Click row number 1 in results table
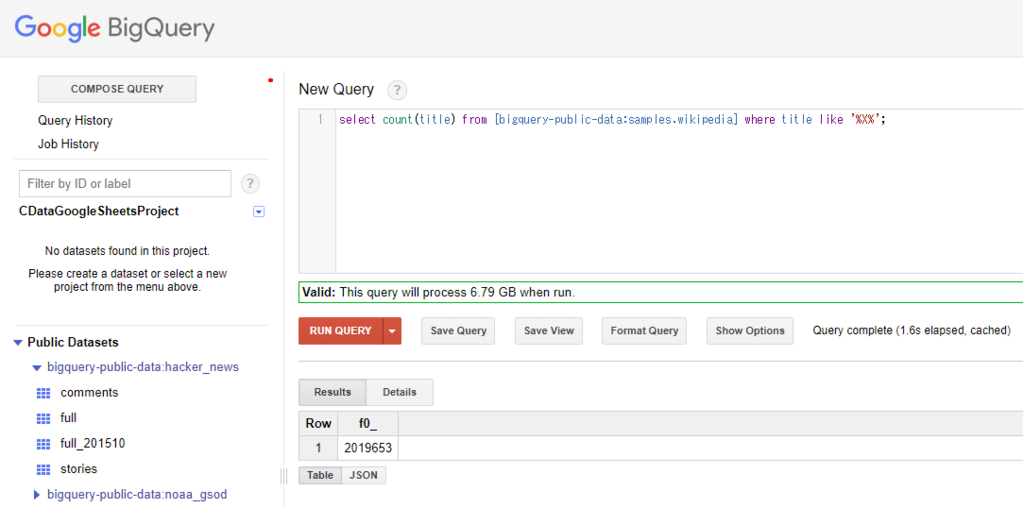1024x508 pixels. point(319,449)
